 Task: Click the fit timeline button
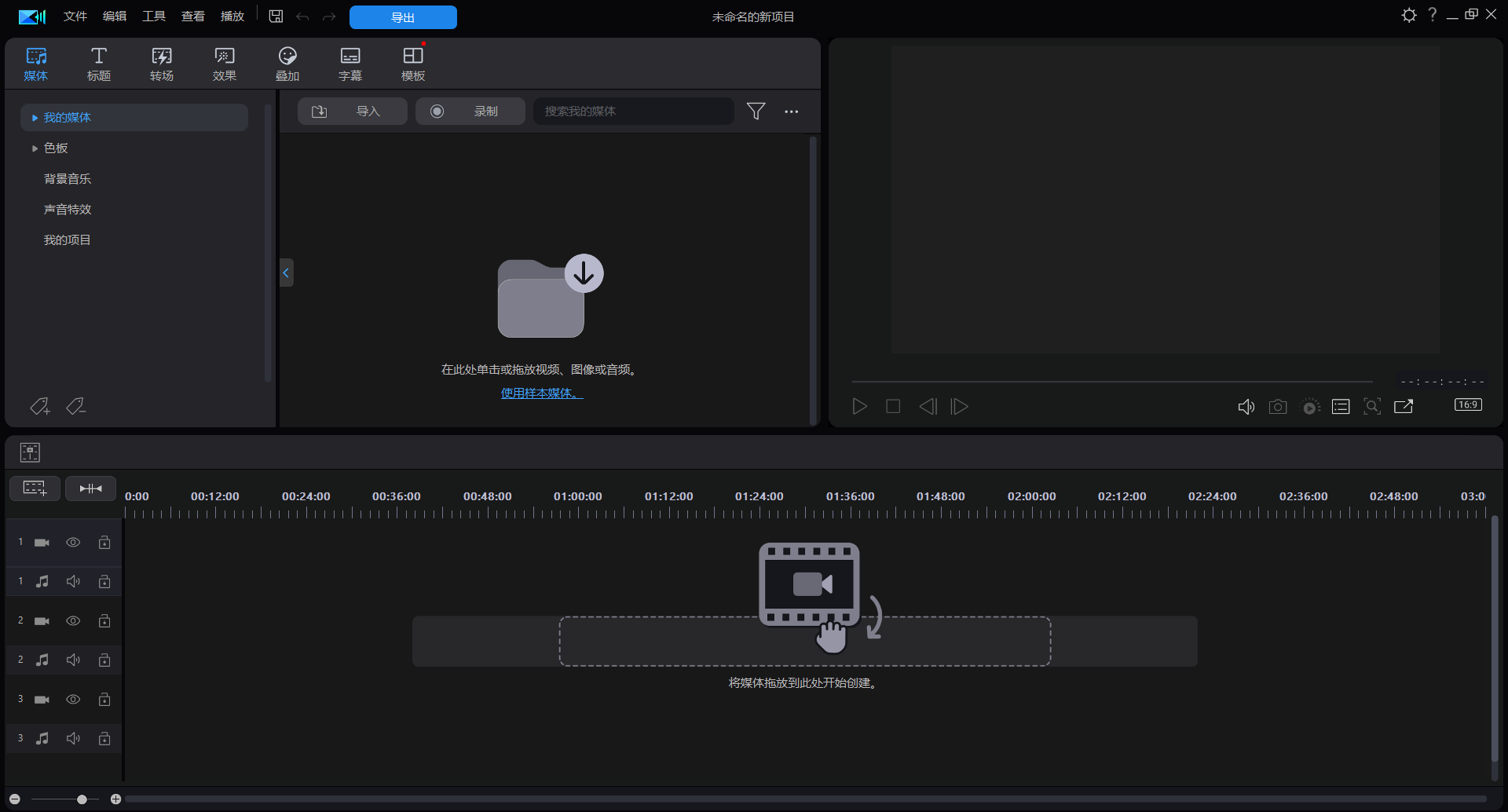point(90,488)
